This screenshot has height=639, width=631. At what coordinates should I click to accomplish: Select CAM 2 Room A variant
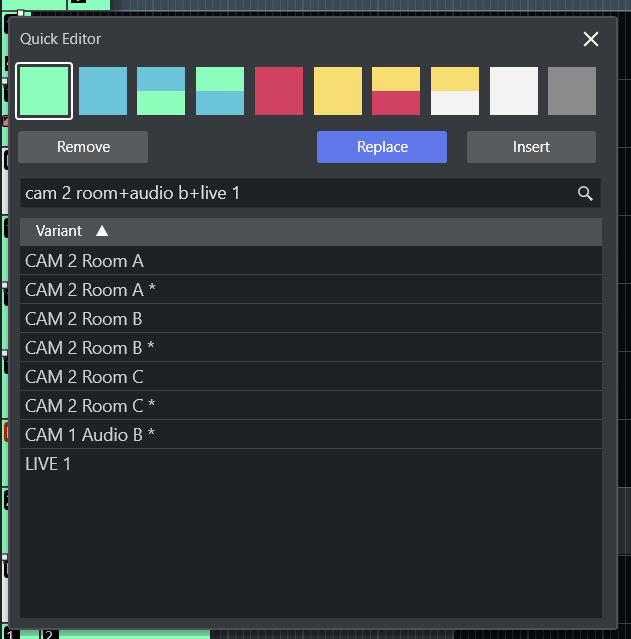pyautogui.click(x=85, y=261)
